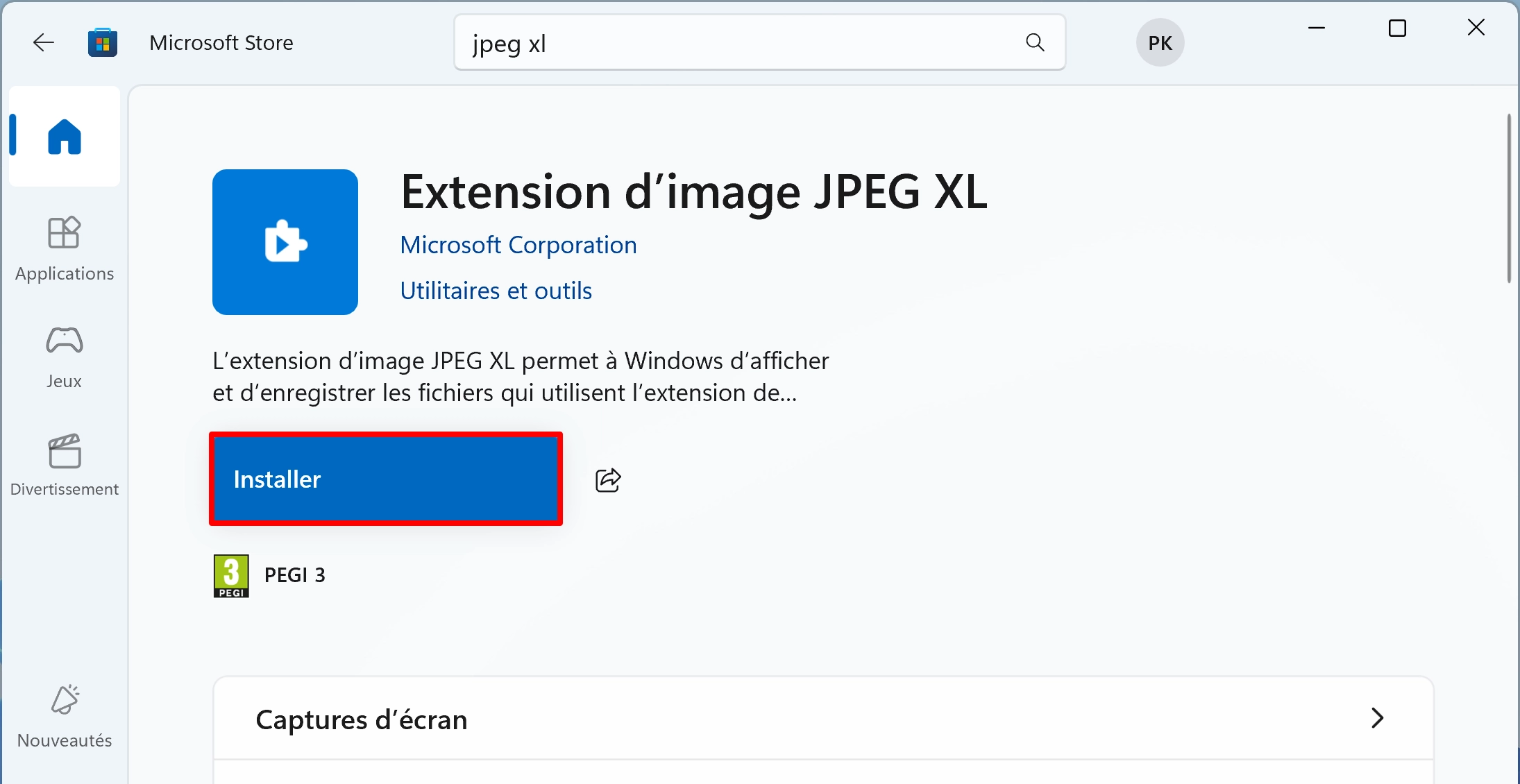This screenshot has width=1520, height=784.
Task: Share the app with the share icon
Action: pyautogui.click(x=608, y=480)
